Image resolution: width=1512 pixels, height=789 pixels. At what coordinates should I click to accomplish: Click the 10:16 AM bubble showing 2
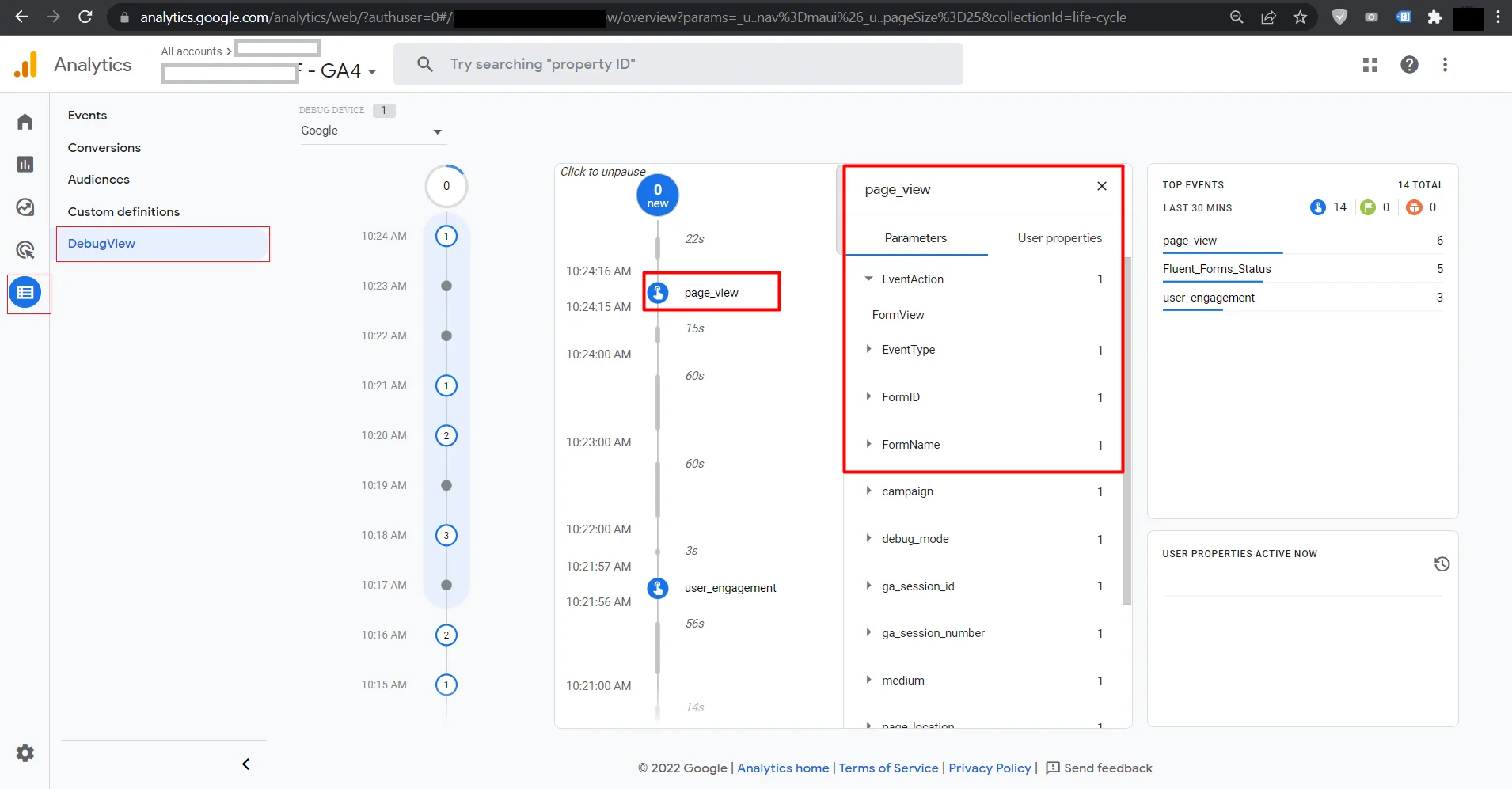pos(446,635)
